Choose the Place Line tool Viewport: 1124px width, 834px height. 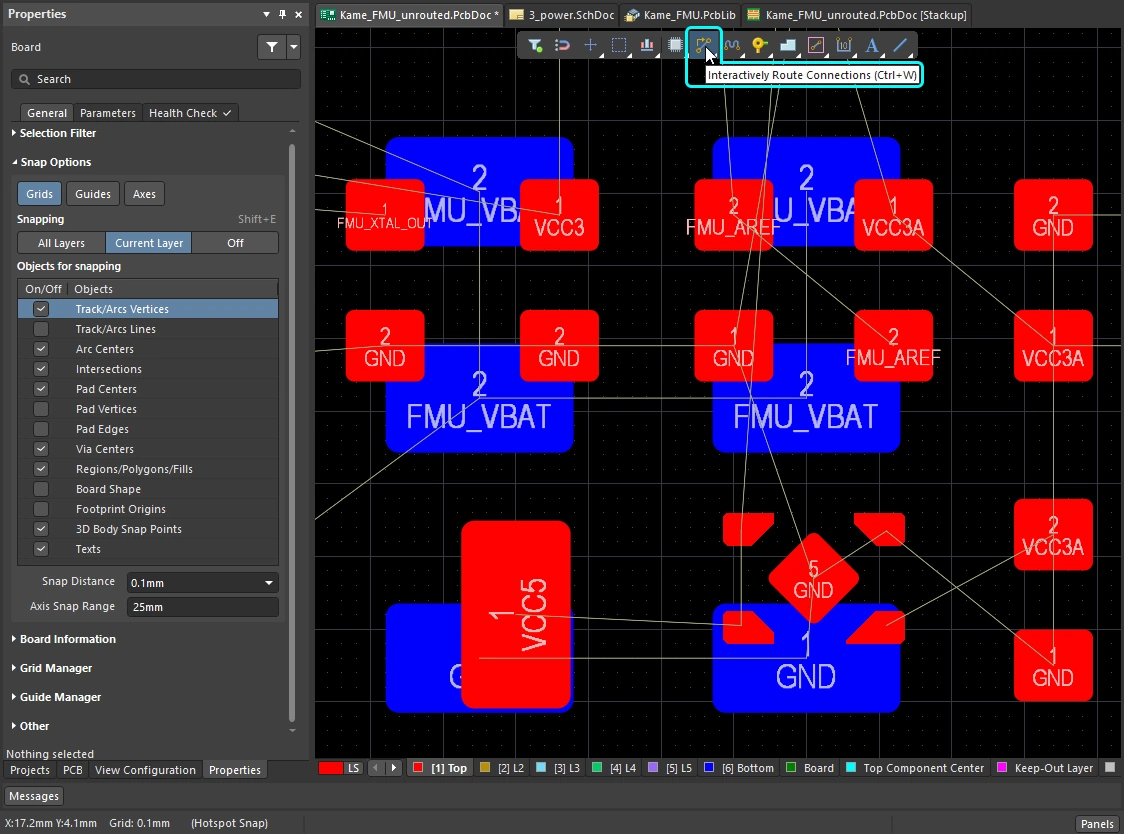[x=900, y=45]
